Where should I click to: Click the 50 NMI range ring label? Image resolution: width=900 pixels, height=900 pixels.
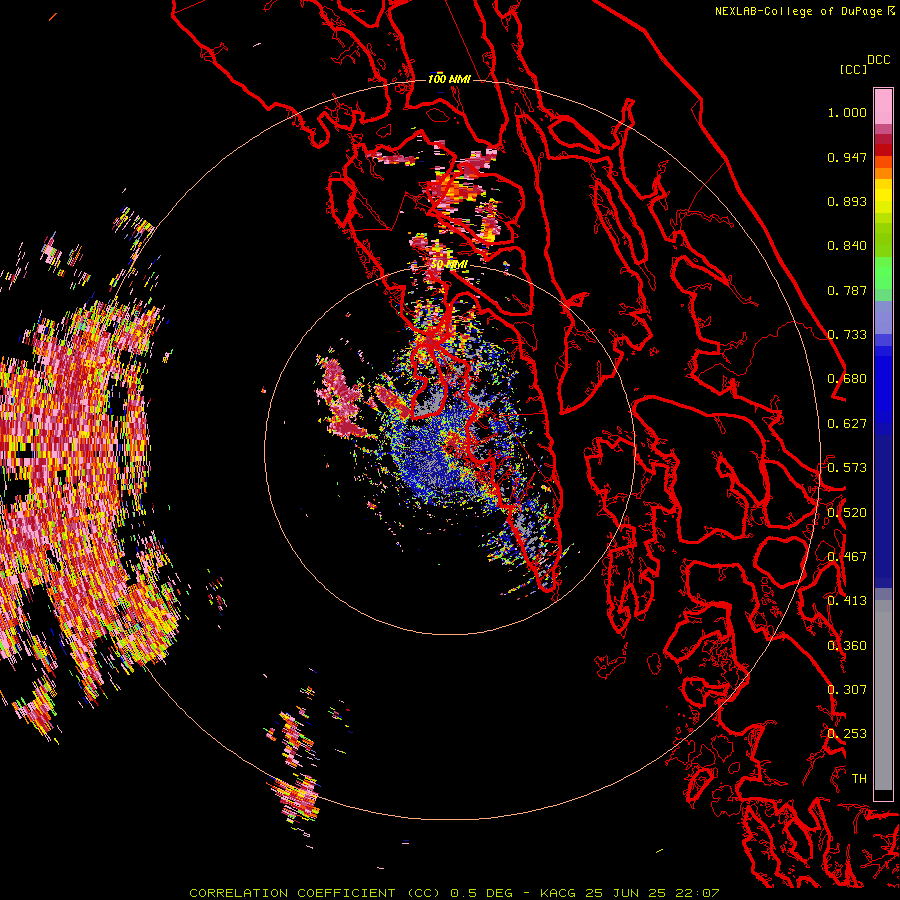[x=449, y=265]
